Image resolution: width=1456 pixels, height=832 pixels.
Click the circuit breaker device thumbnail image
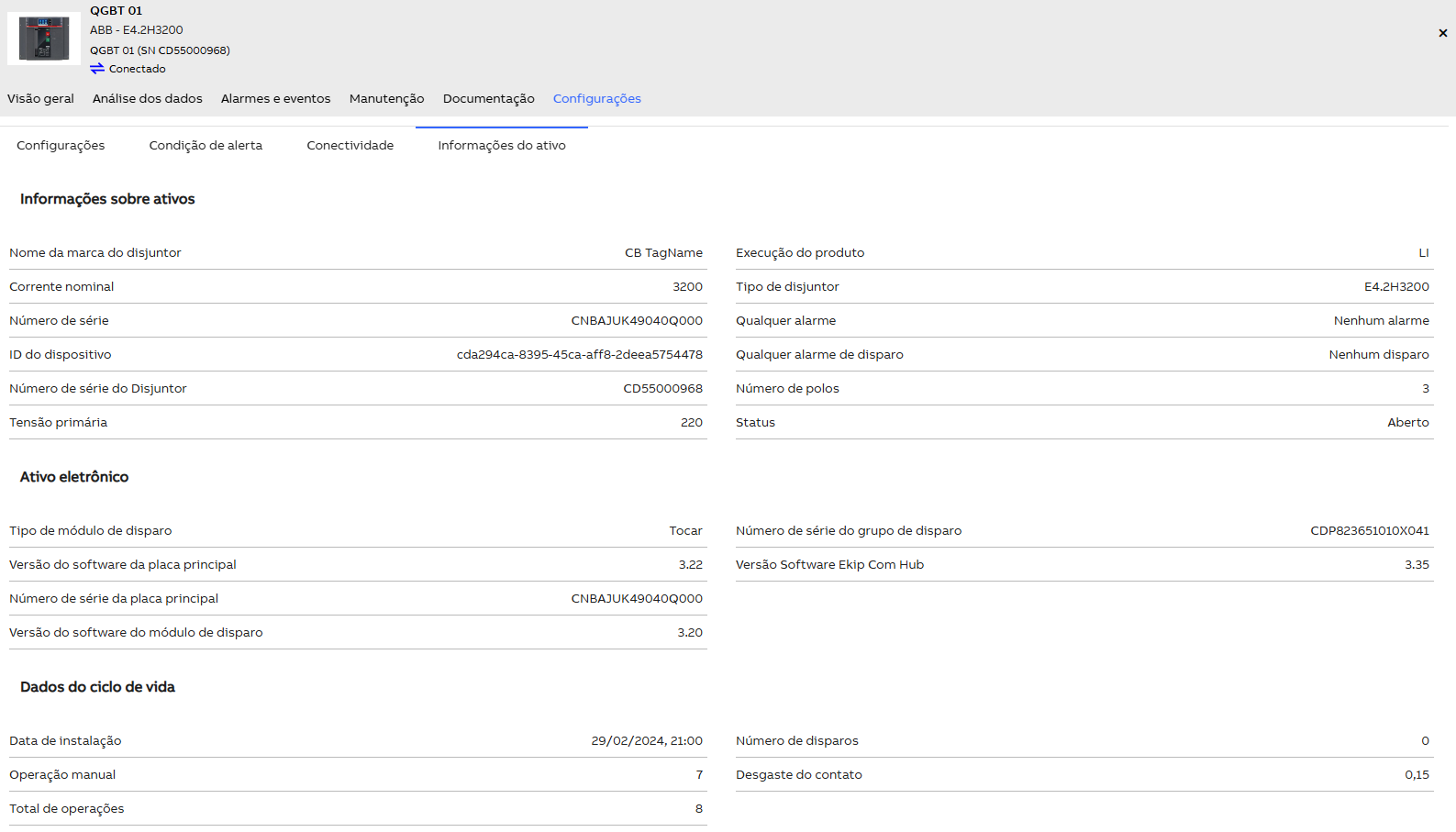[x=43, y=39]
